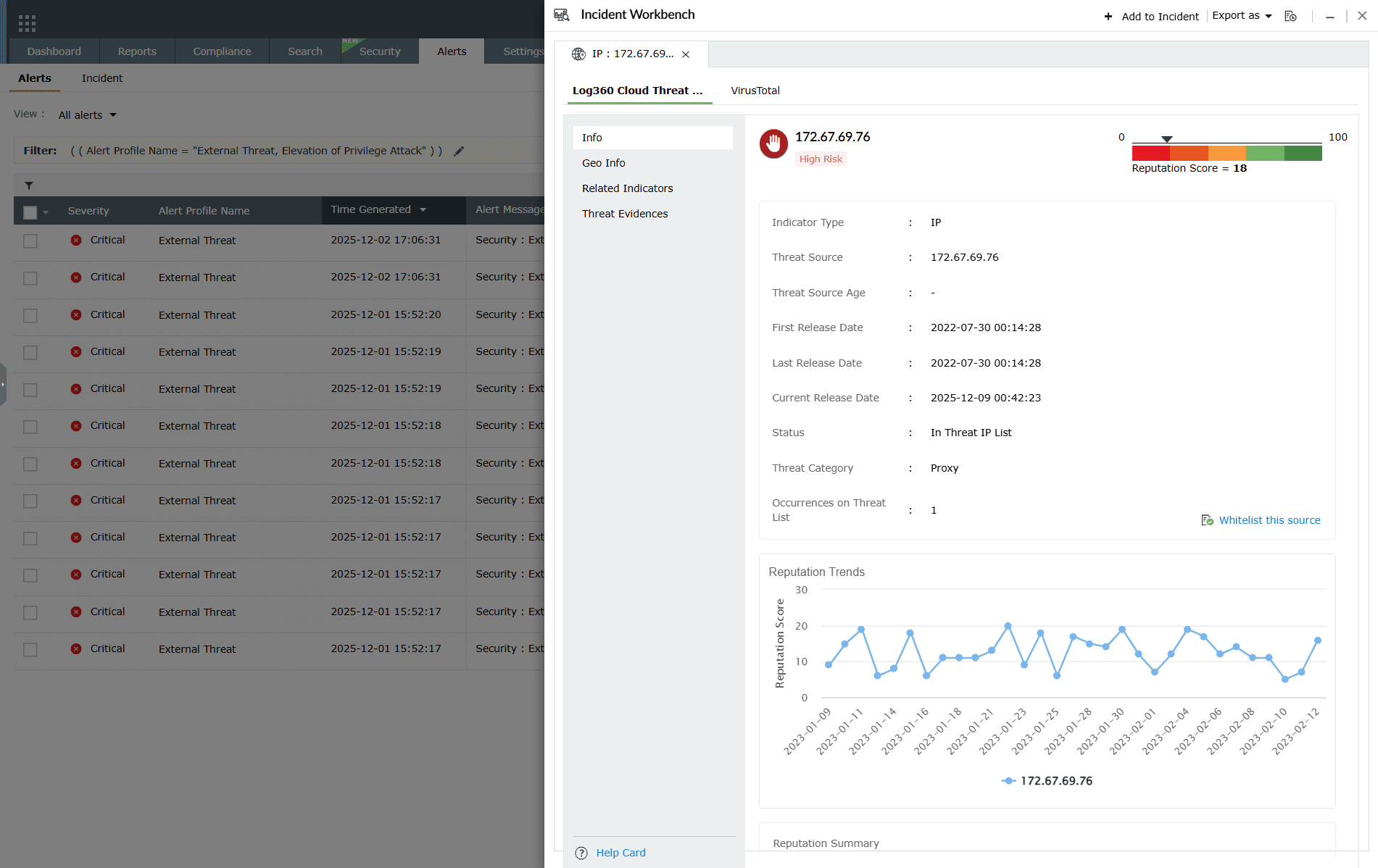Click the pencil icon to edit the filter

pyautogui.click(x=459, y=151)
